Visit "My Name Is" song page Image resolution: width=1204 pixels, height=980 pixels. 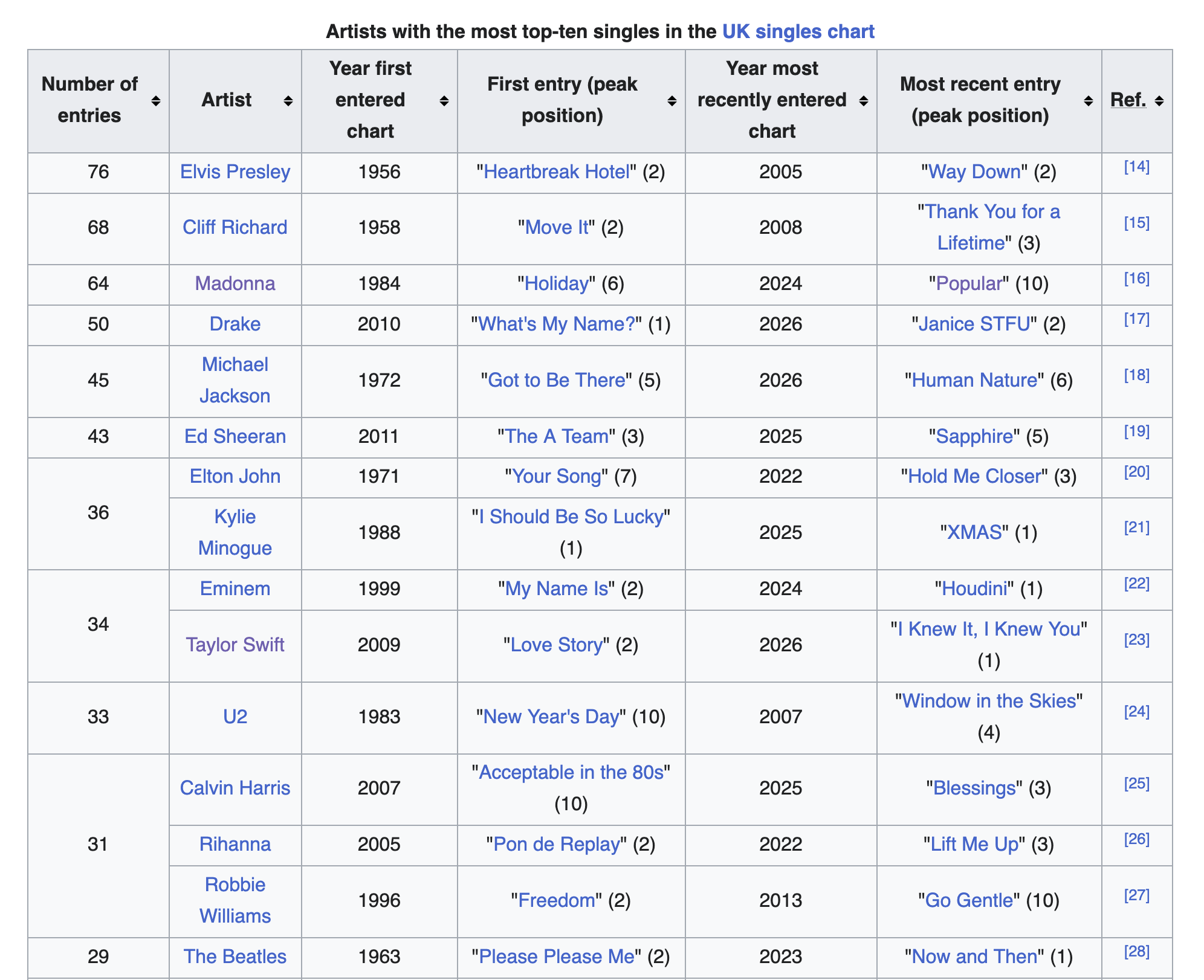pos(557,589)
